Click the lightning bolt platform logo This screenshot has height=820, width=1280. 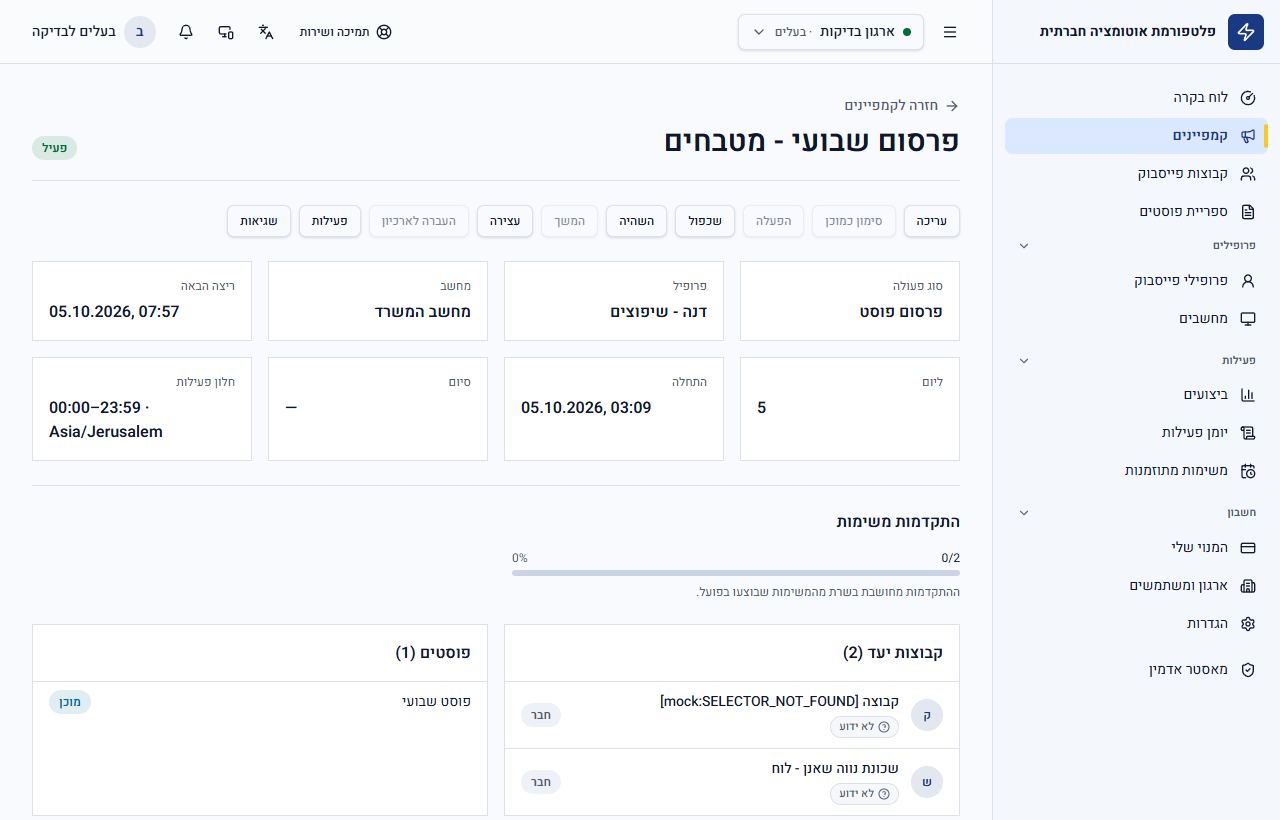[1246, 32]
